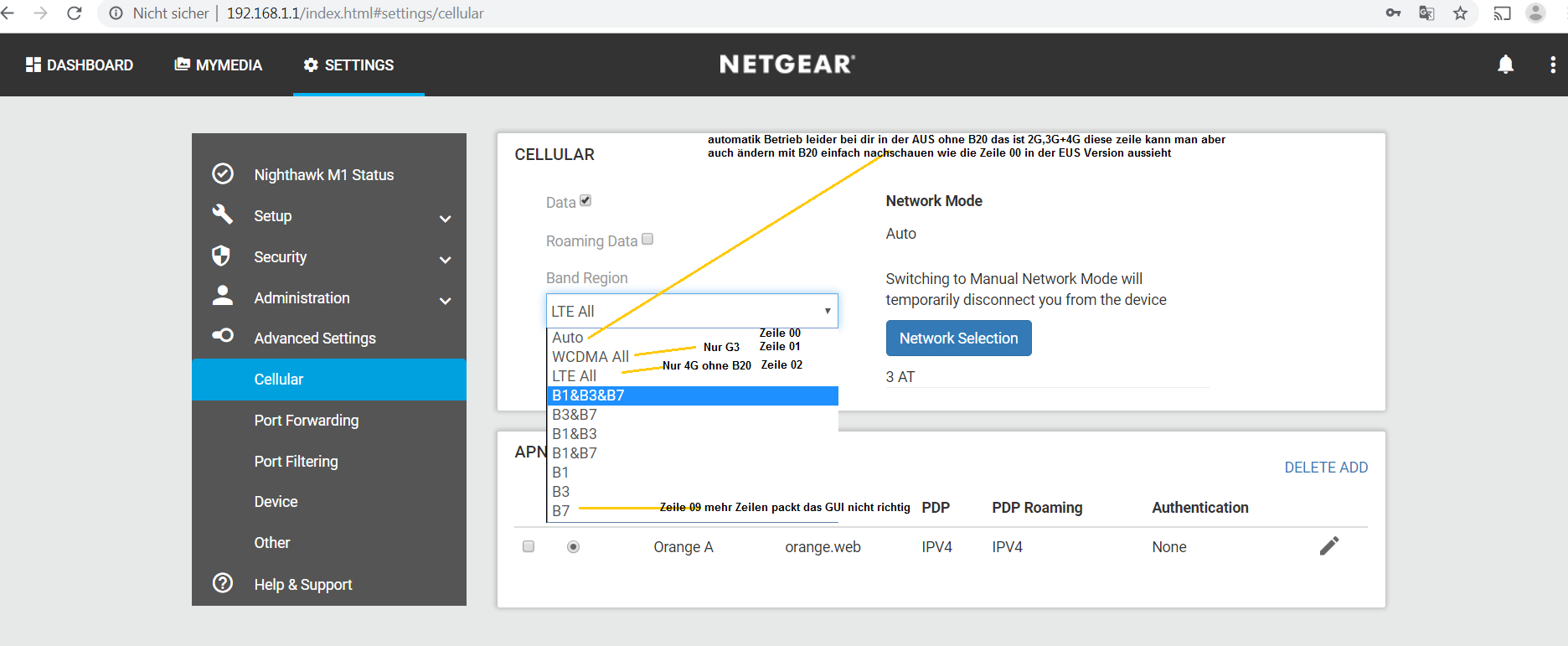This screenshot has width=1568, height=646.
Task: Open site info icon next to Nicht sicher
Action: click(x=116, y=13)
